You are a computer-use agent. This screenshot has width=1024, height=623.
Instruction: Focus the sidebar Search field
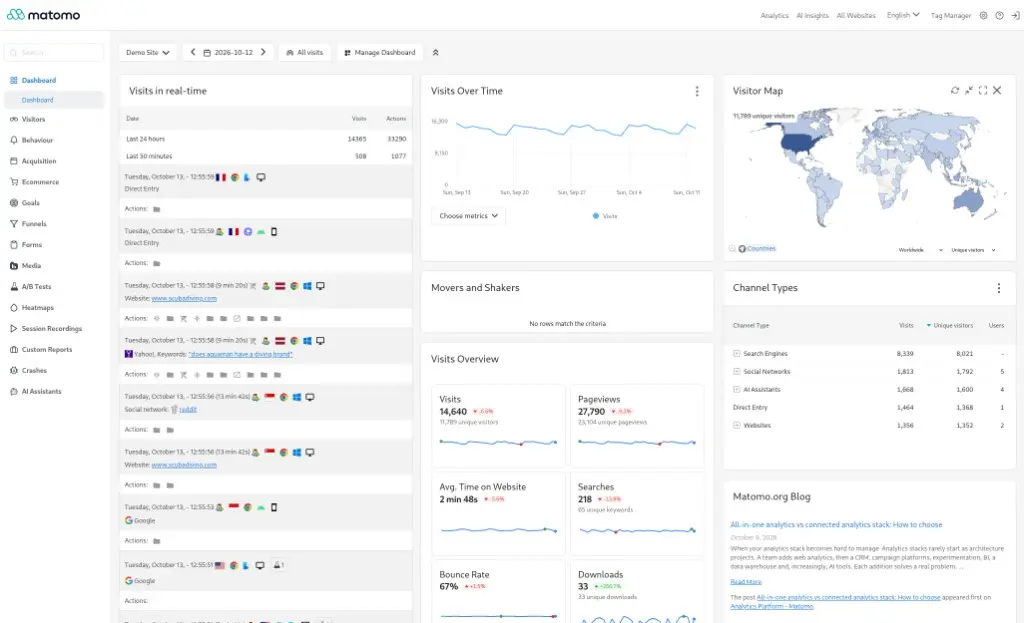54,52
